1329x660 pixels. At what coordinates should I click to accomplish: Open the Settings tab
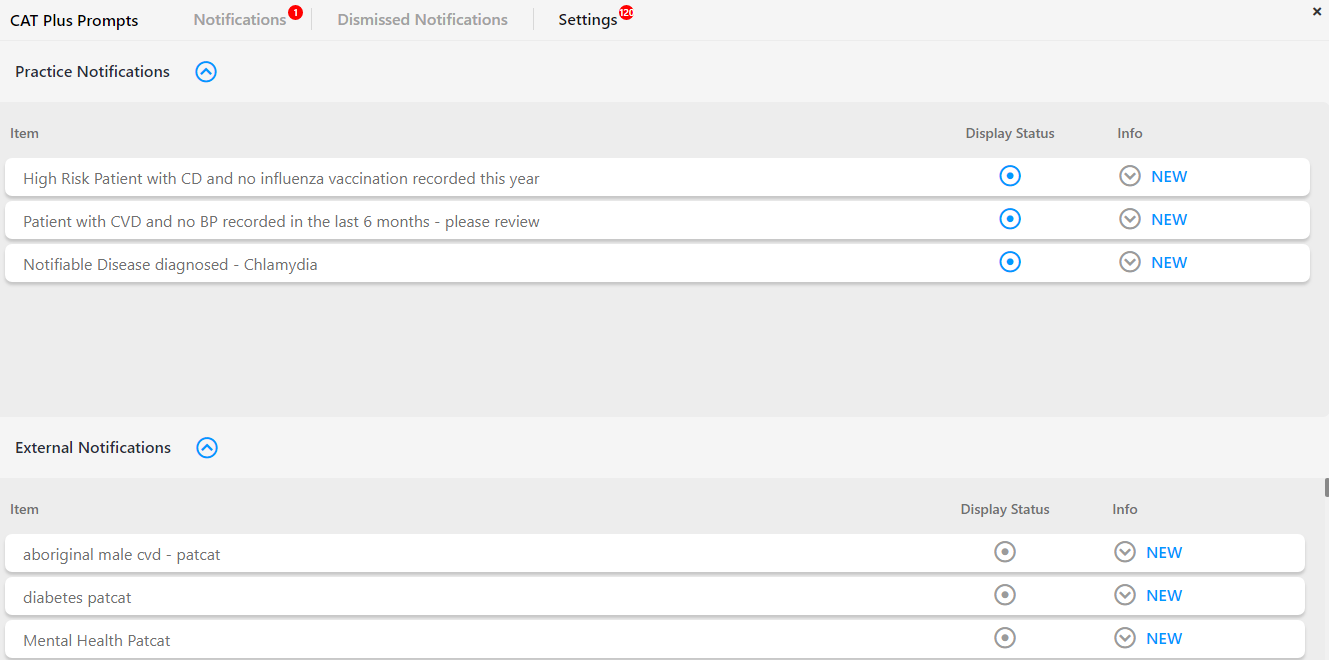[587, 20]
